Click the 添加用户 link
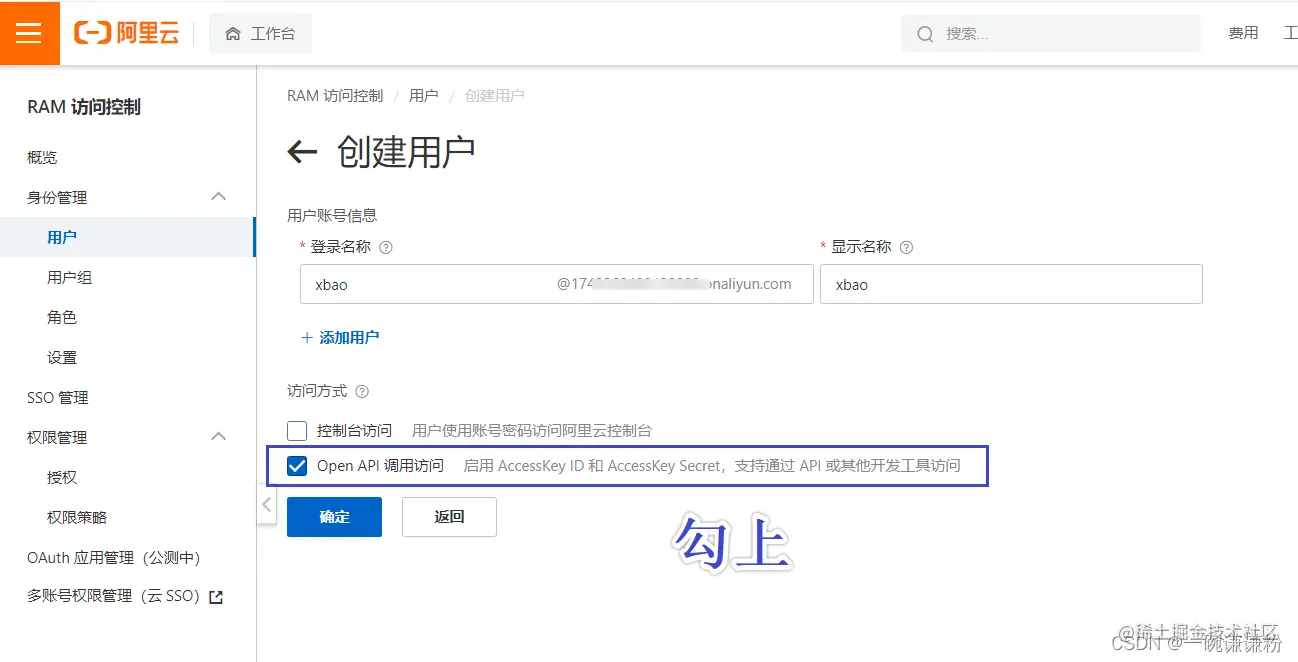Image resolution: width=1298 pixels, height=662 pixels. point(349,338)
